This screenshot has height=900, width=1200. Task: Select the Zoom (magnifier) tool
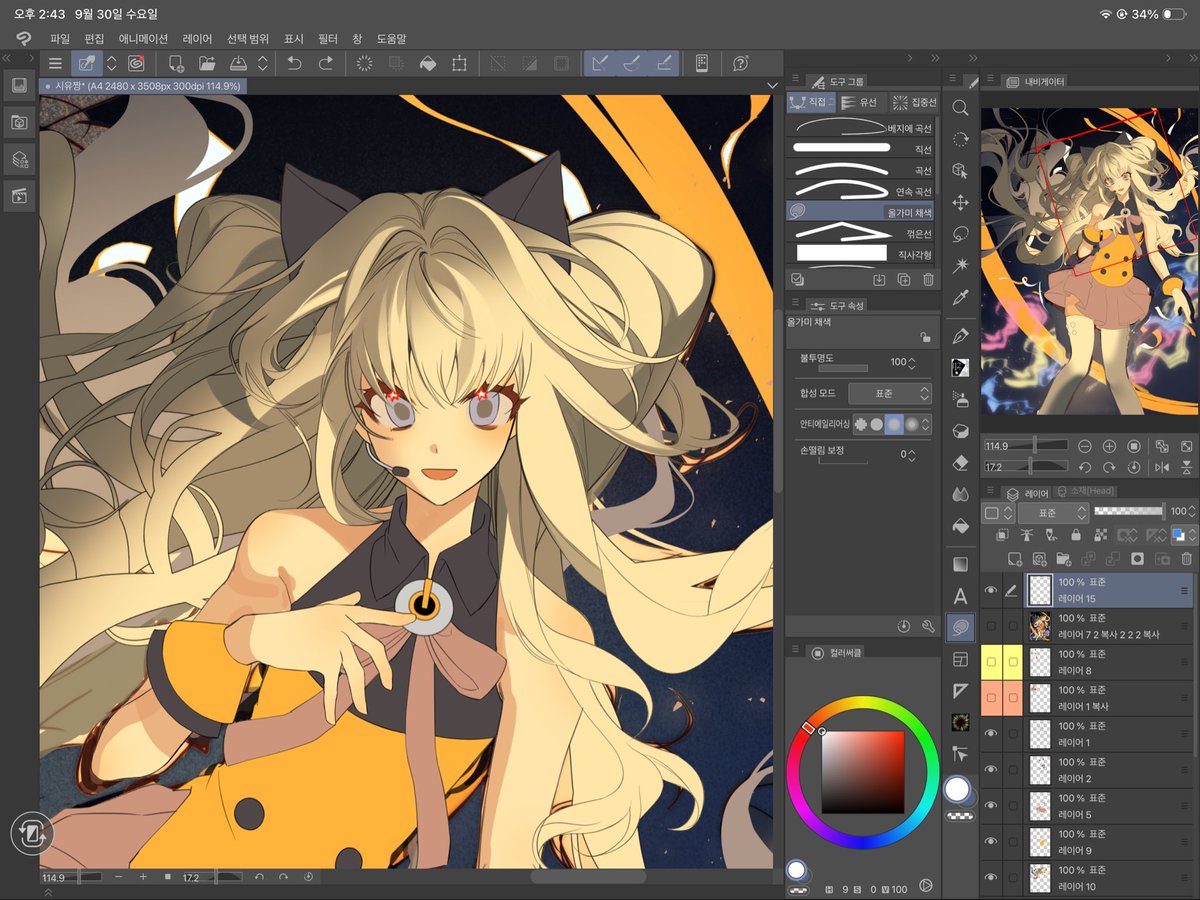click(x=960, y=107)
